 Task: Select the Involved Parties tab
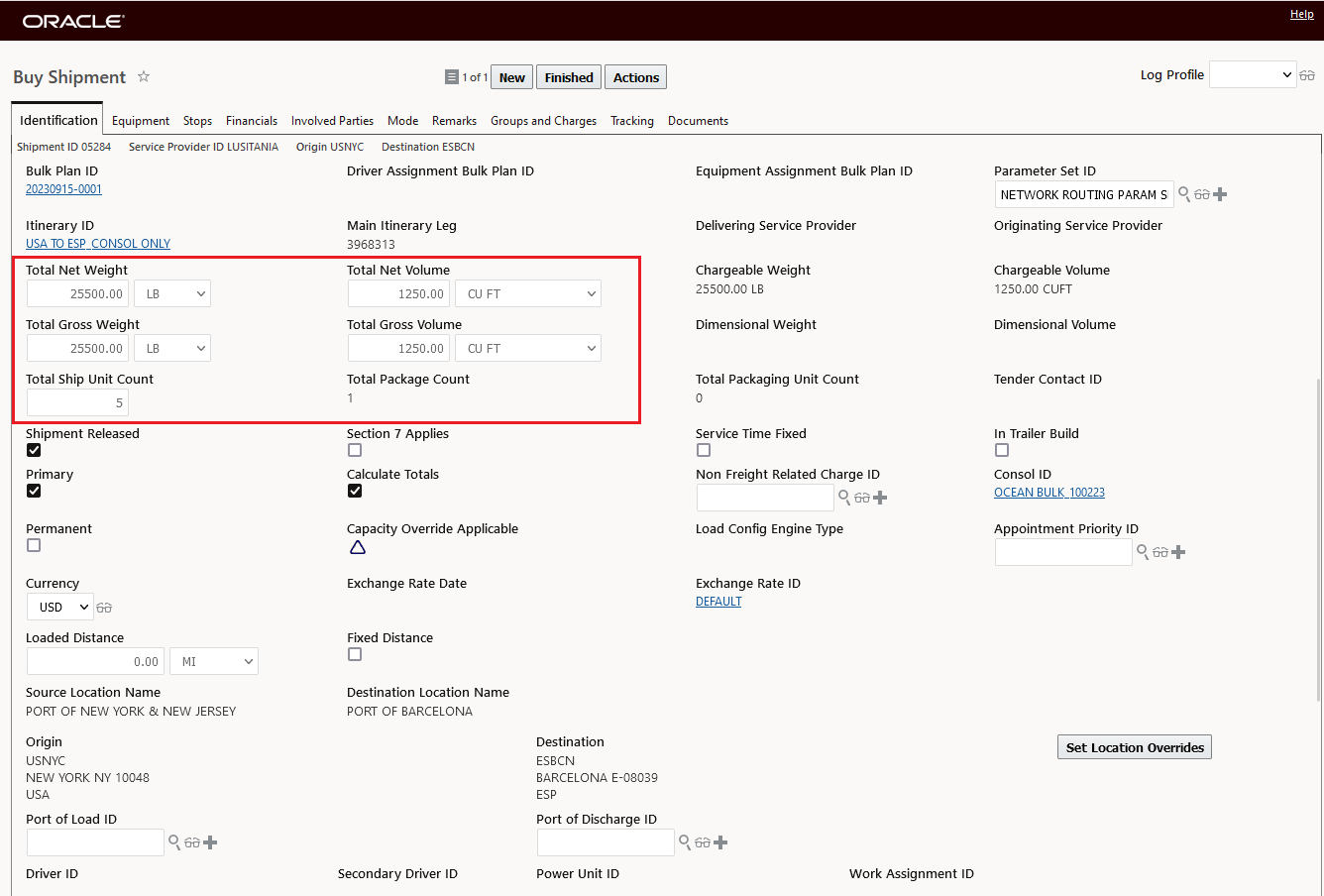pyautogui.click(x=332, y=121)
